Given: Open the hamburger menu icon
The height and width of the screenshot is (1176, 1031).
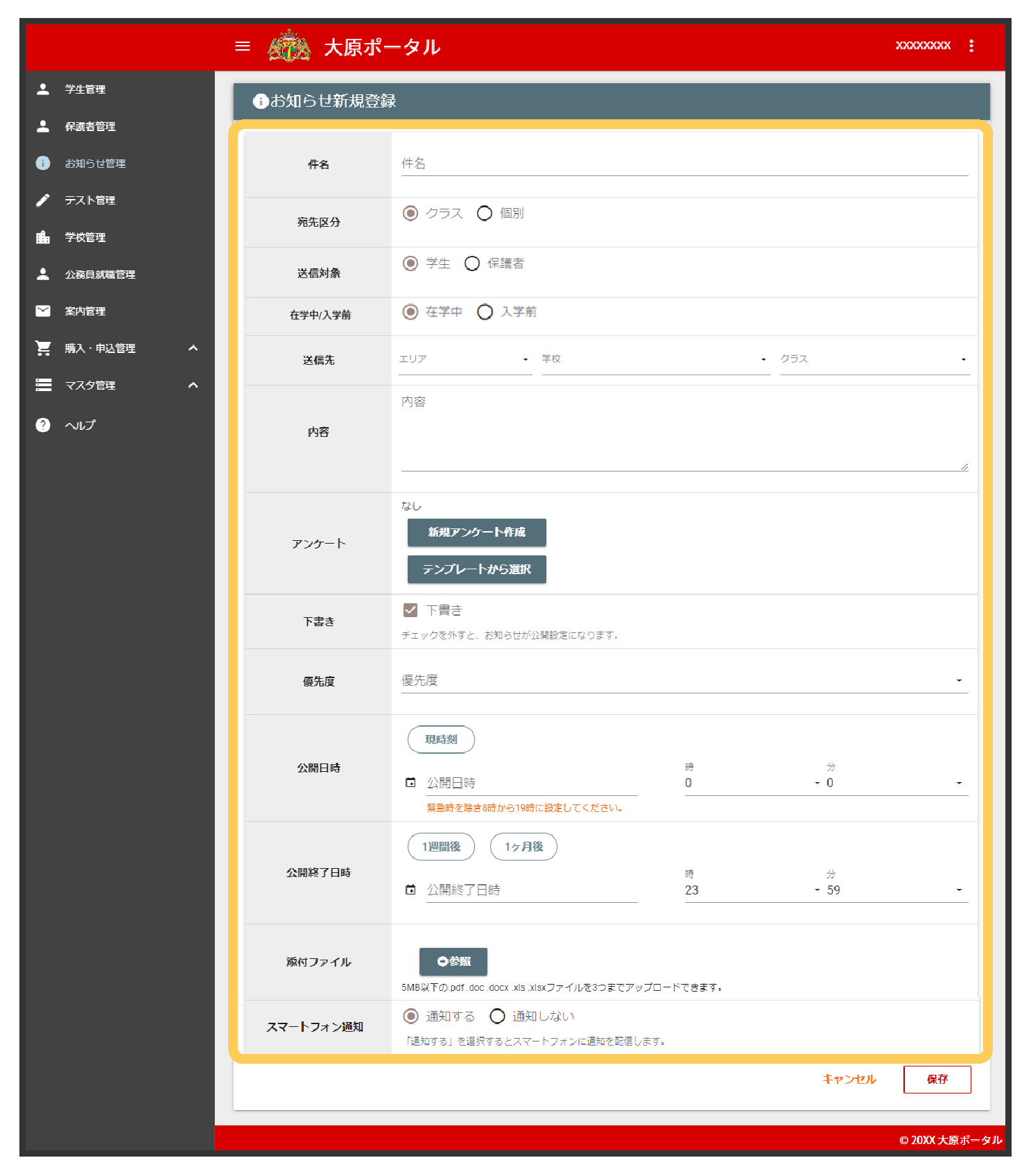Looking at the screenshot, I should pyautogui.click(x=243, y=46).
